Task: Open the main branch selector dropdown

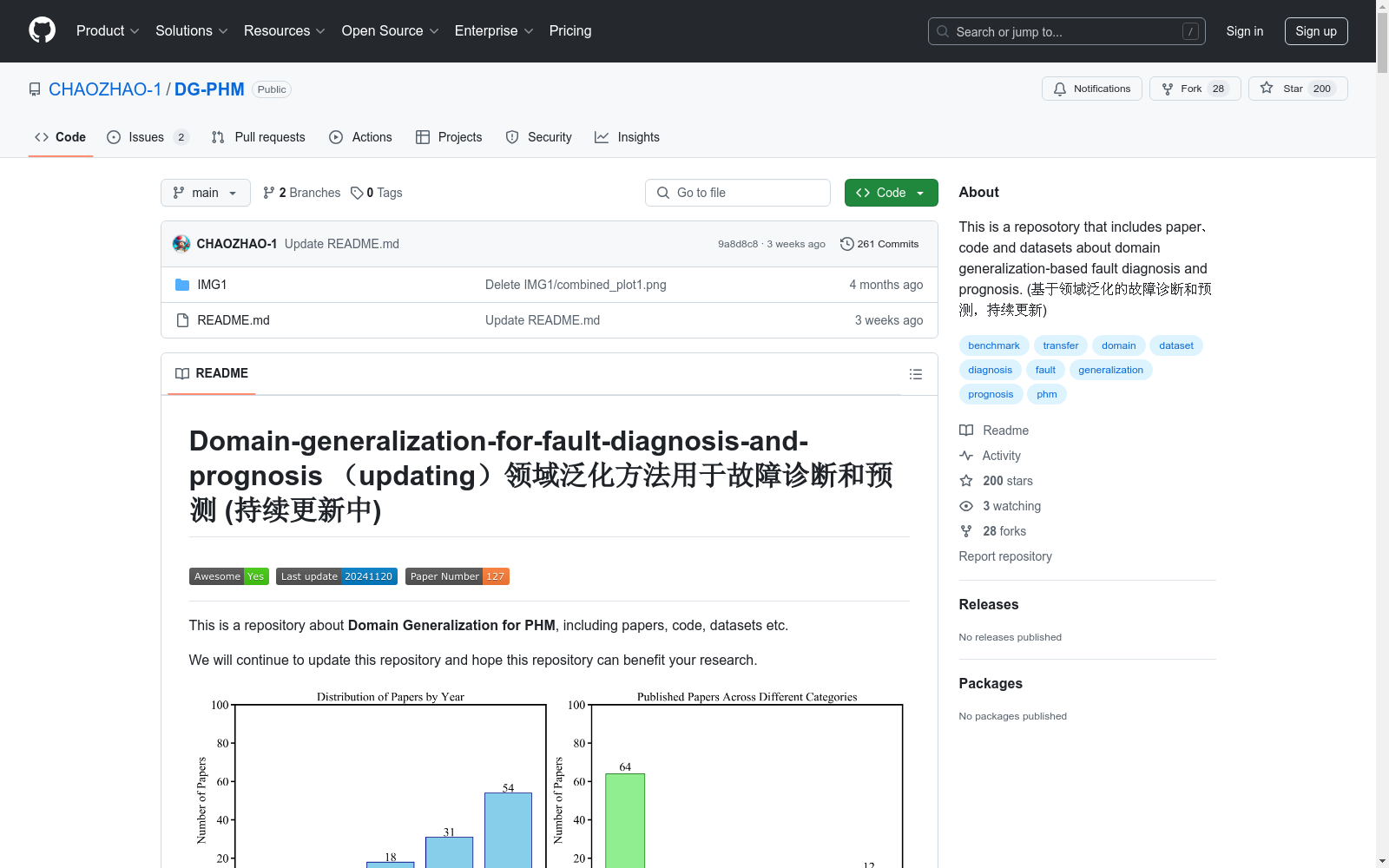Action: pyautogui.click(x=206, y=193)
